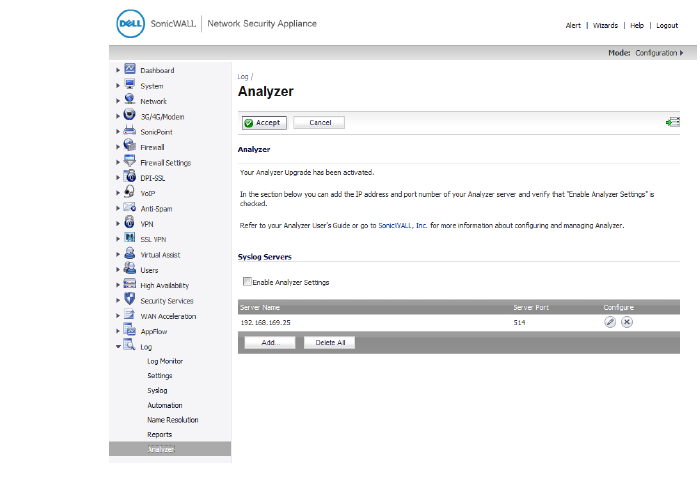
Task: Click the Anti-Spam envelope icon
Action: [129, 207]
